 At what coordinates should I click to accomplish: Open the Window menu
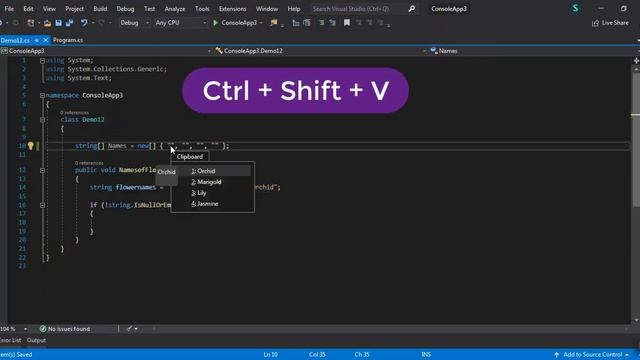tap(267, 9)
